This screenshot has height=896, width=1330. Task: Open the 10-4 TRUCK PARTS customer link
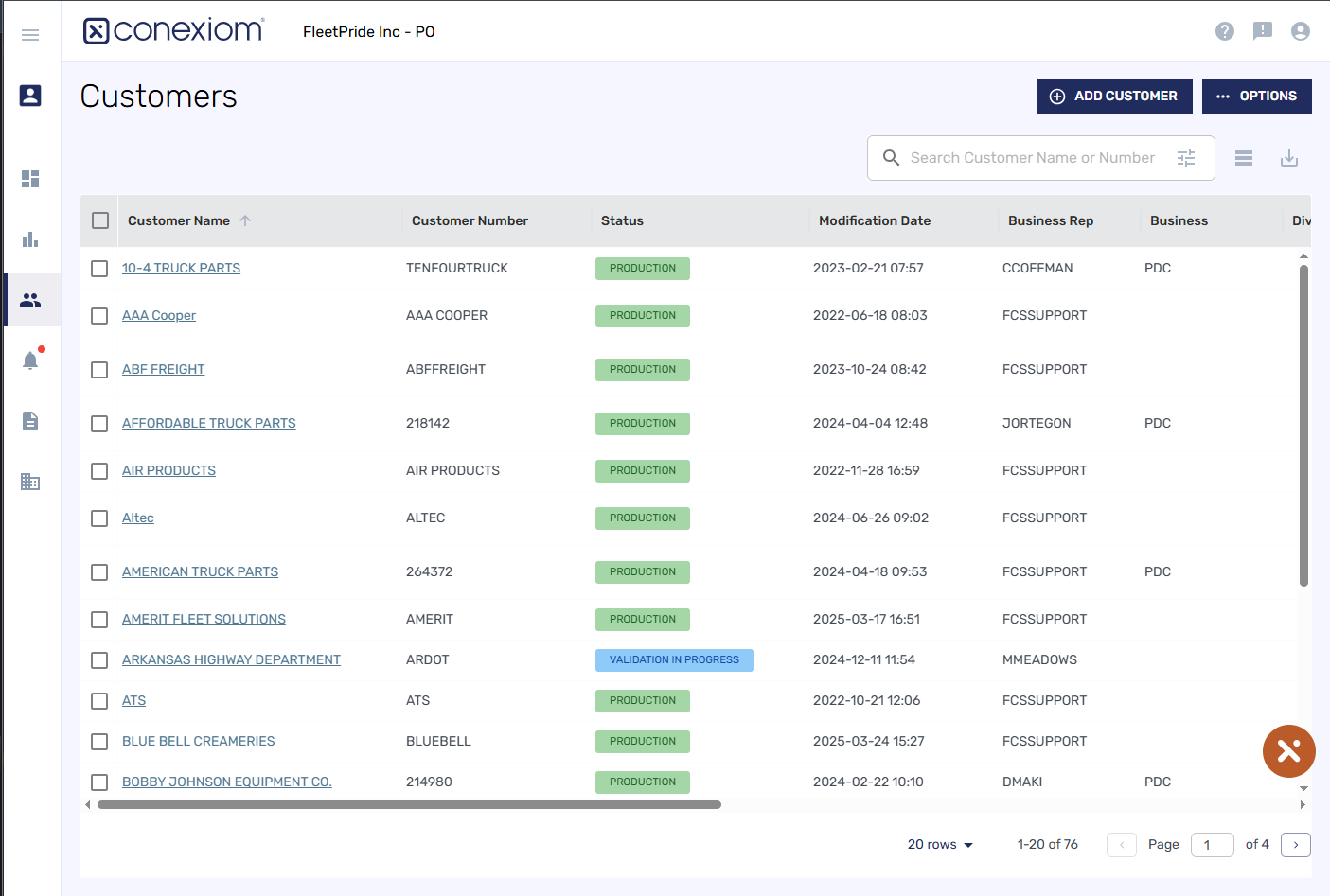click(181, 269)
